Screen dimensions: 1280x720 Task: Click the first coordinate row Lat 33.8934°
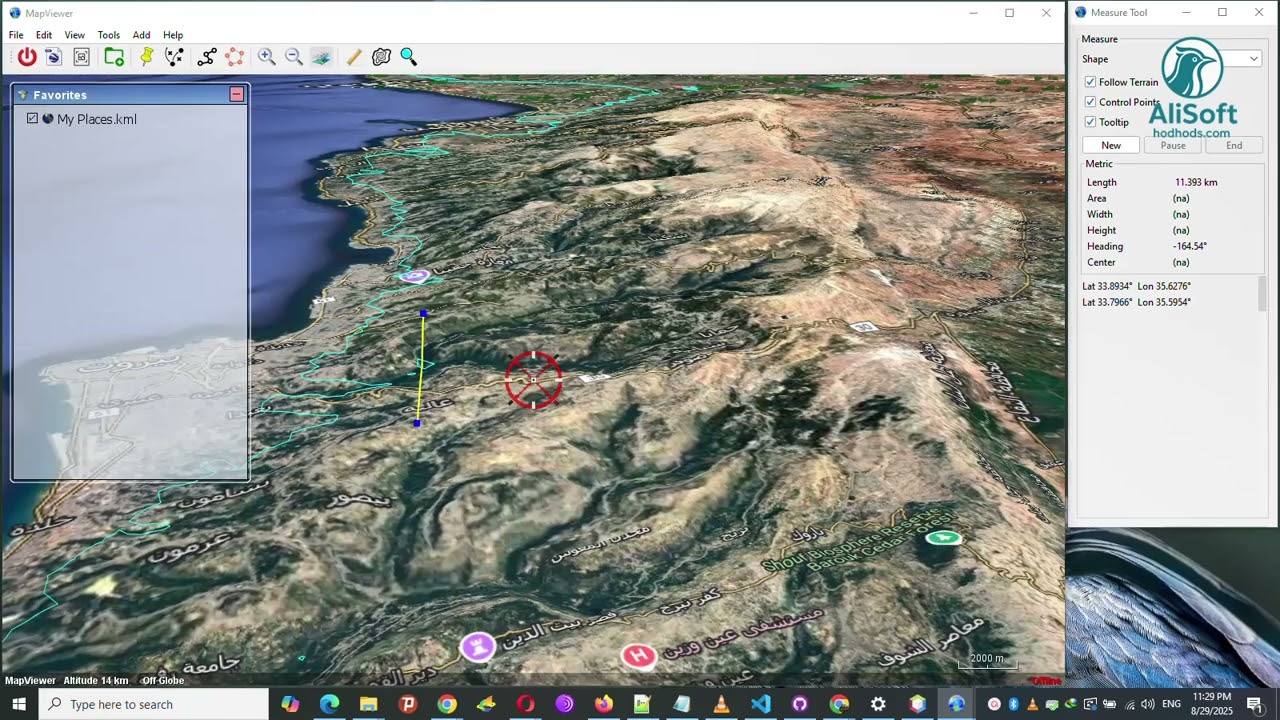[x=1137, y=286]
